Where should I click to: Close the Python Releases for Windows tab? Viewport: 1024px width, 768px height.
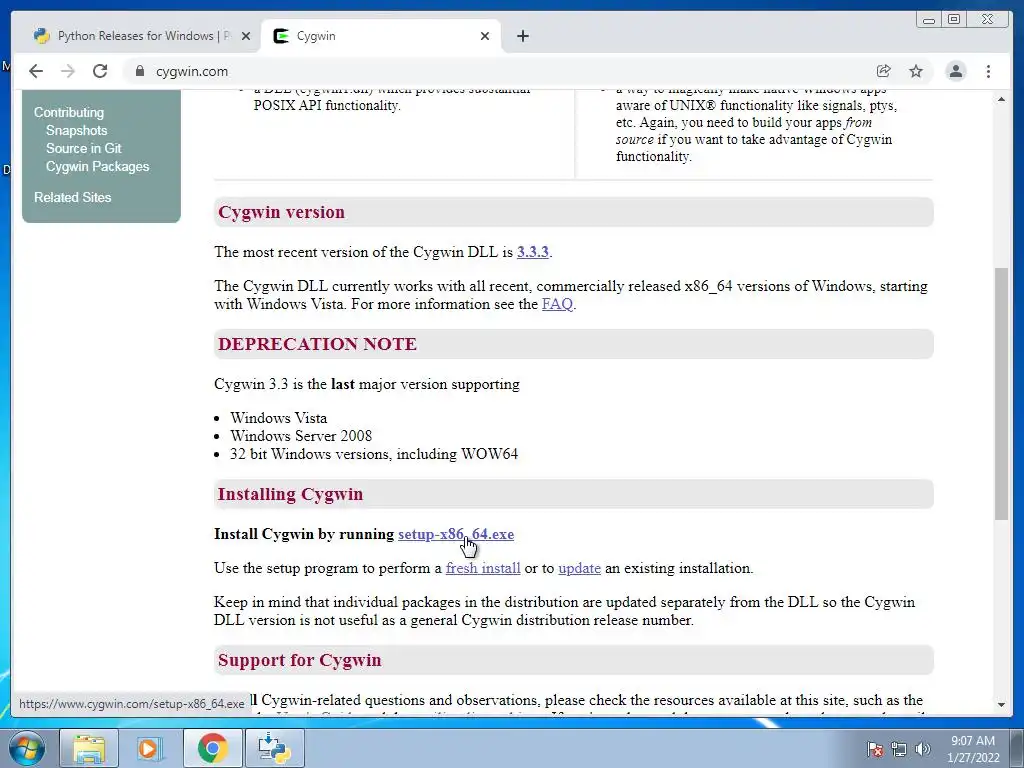point(246,36)
